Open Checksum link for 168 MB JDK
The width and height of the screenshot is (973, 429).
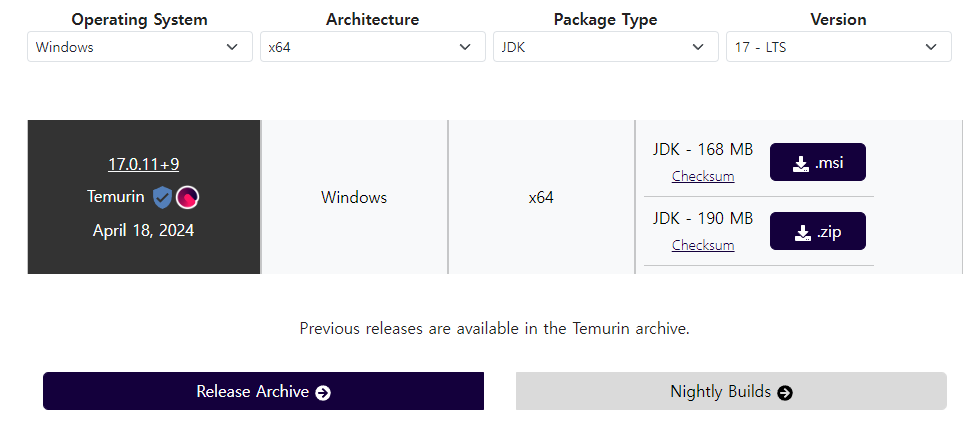(x=702, y=176)
